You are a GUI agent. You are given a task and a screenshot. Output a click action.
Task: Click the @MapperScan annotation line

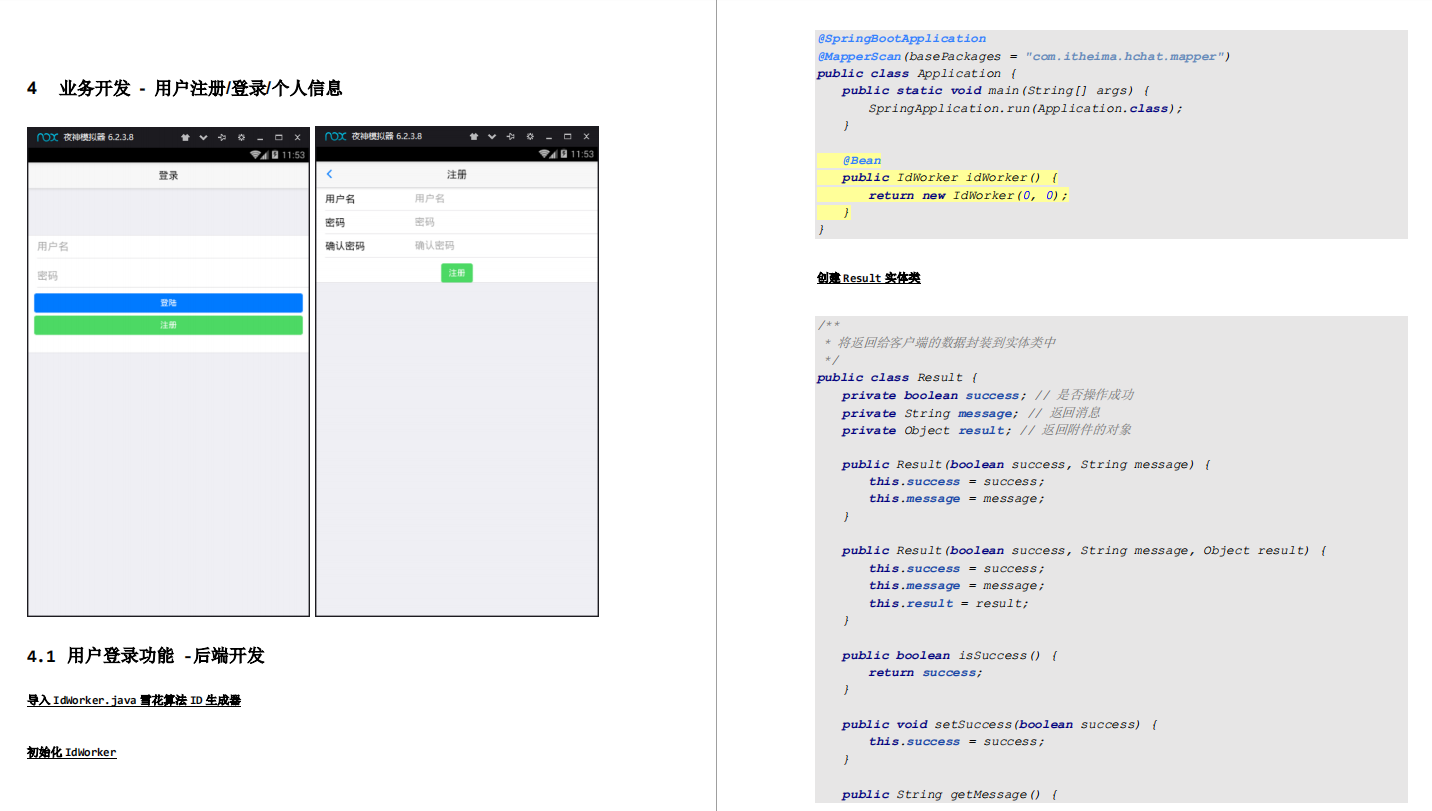[1024, 56]
